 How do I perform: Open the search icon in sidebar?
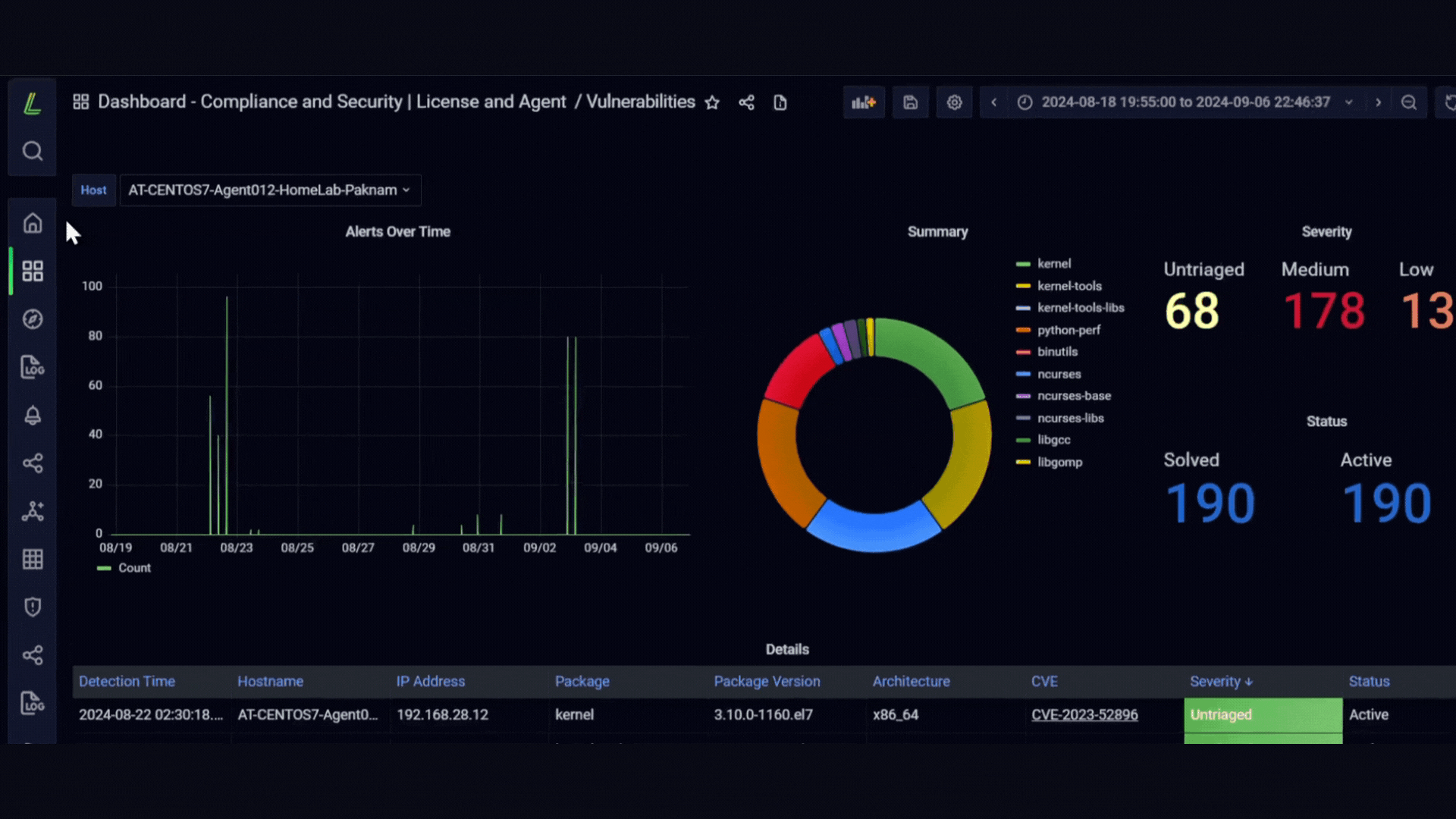pyautogui.click(x=32, y=151)
